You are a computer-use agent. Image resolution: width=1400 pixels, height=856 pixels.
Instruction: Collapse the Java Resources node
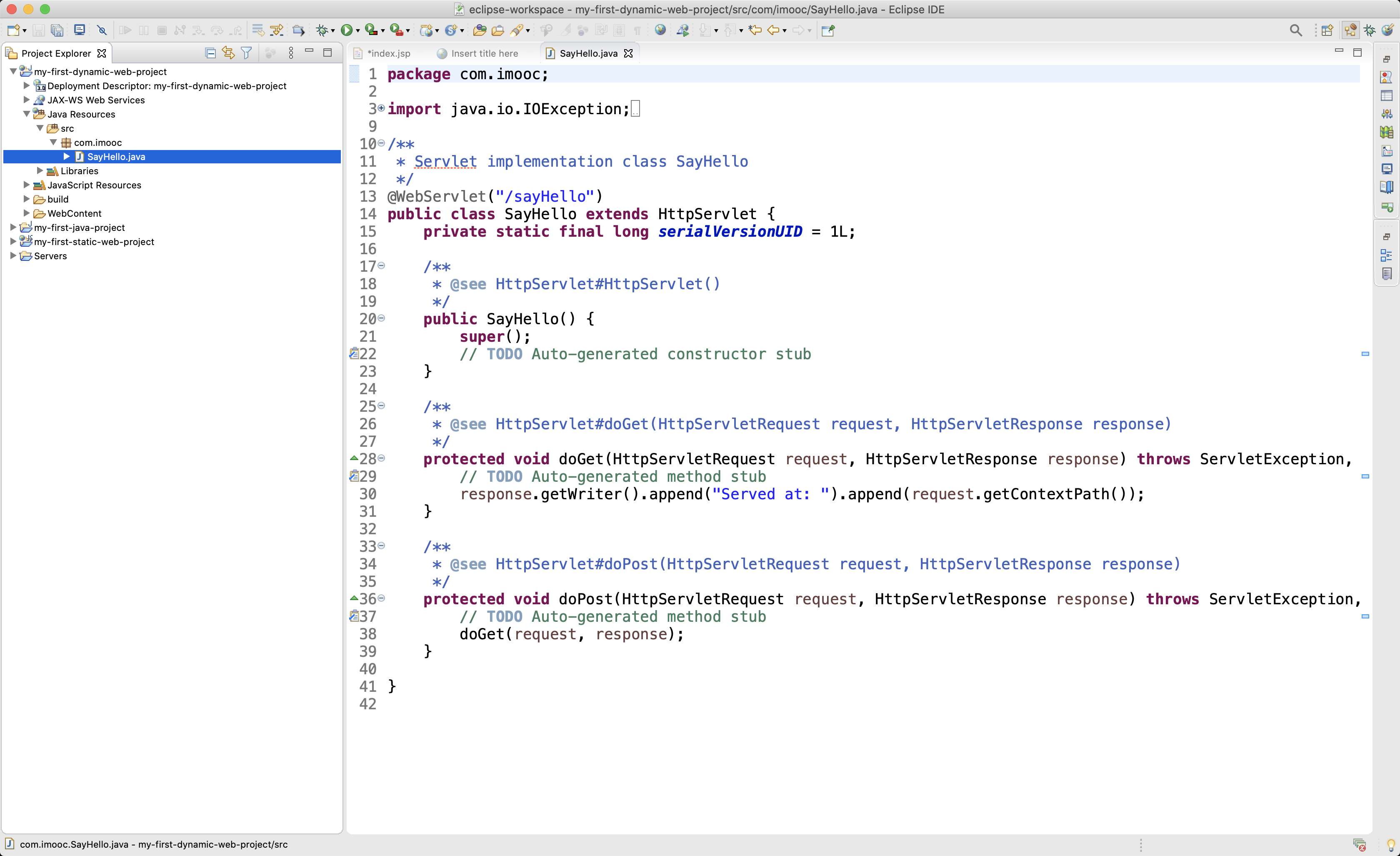coord(26,114)
